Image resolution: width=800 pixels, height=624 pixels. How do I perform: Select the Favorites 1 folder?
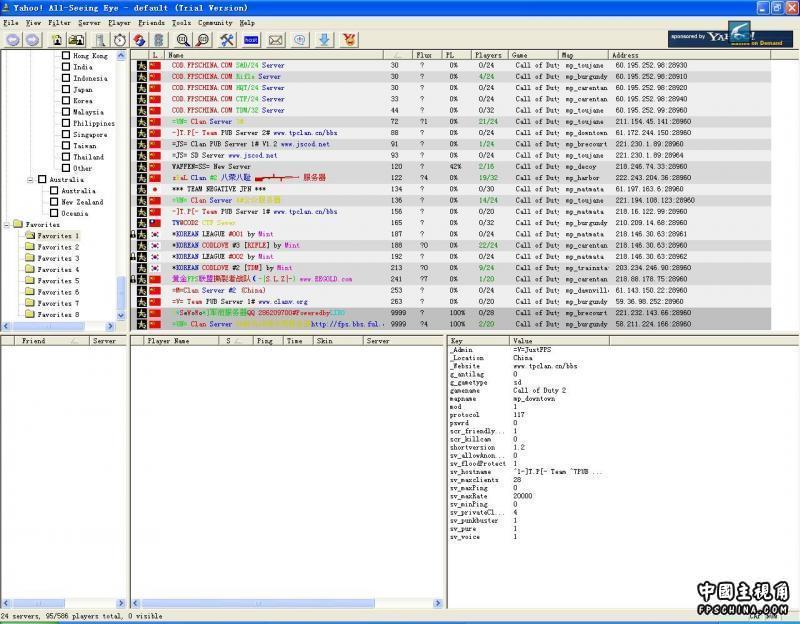coord(53,236)
